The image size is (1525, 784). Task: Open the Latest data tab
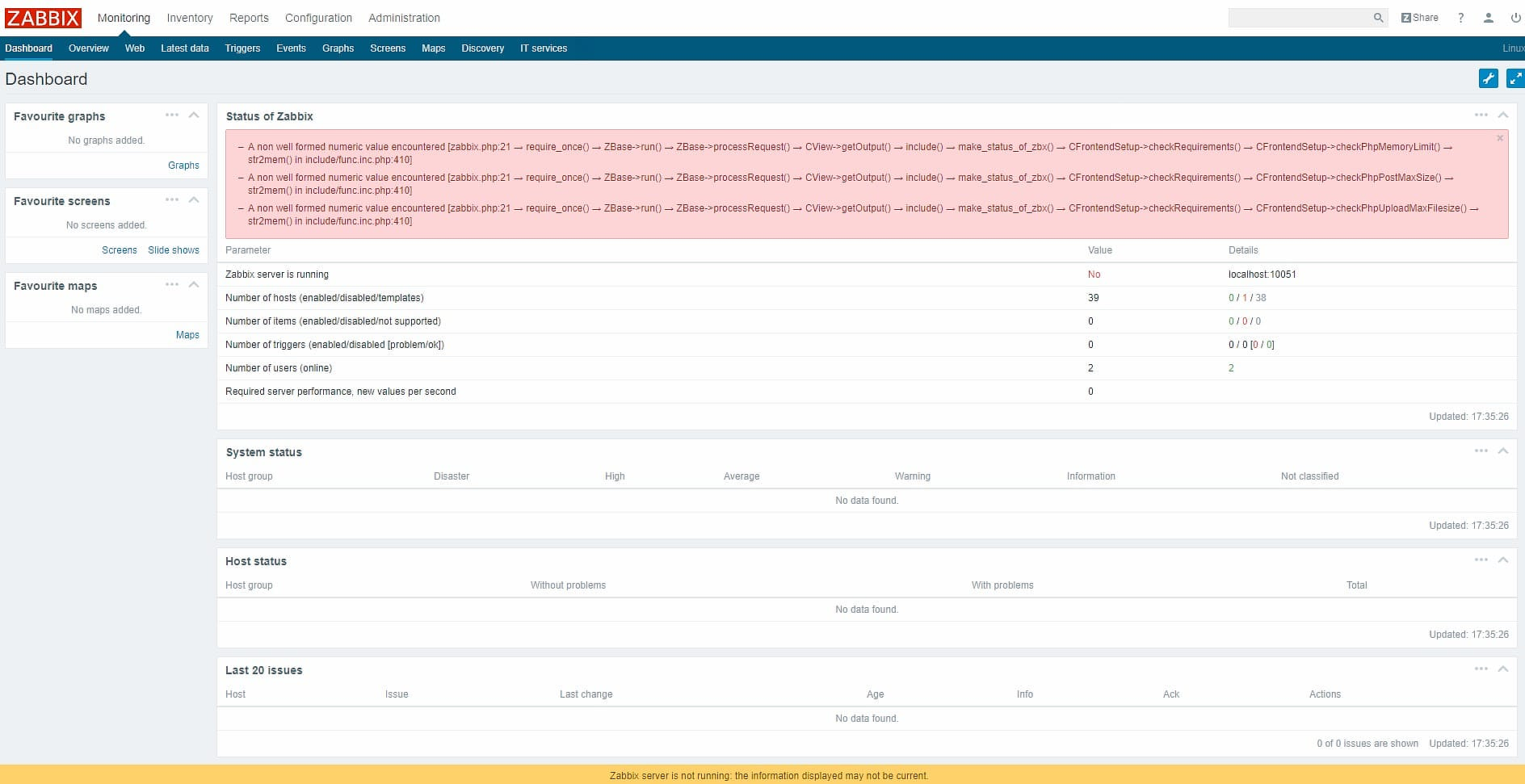pos(184,48)
